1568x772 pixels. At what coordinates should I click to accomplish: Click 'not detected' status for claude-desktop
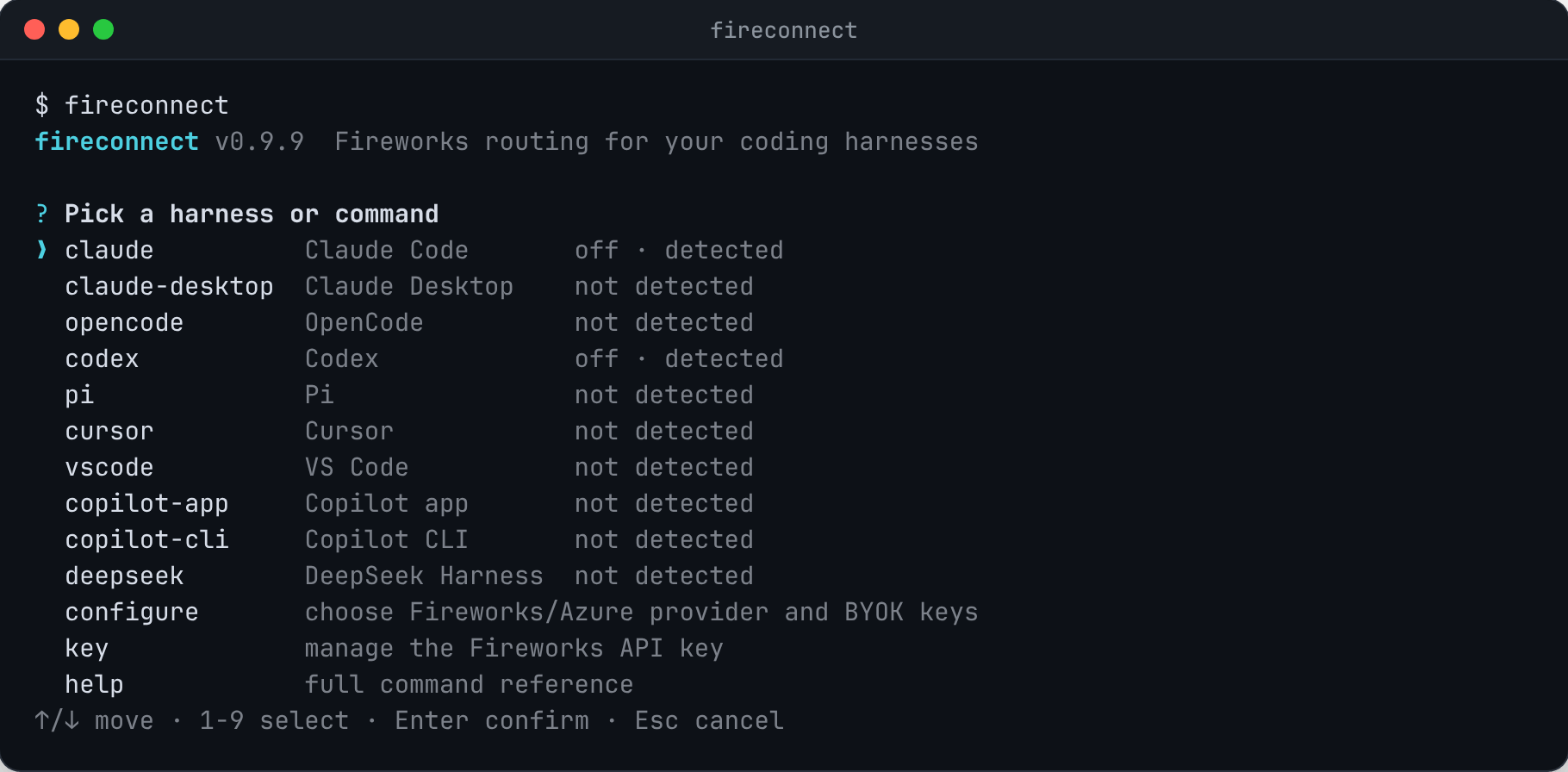pyautogui.click(x=664, y=286)
